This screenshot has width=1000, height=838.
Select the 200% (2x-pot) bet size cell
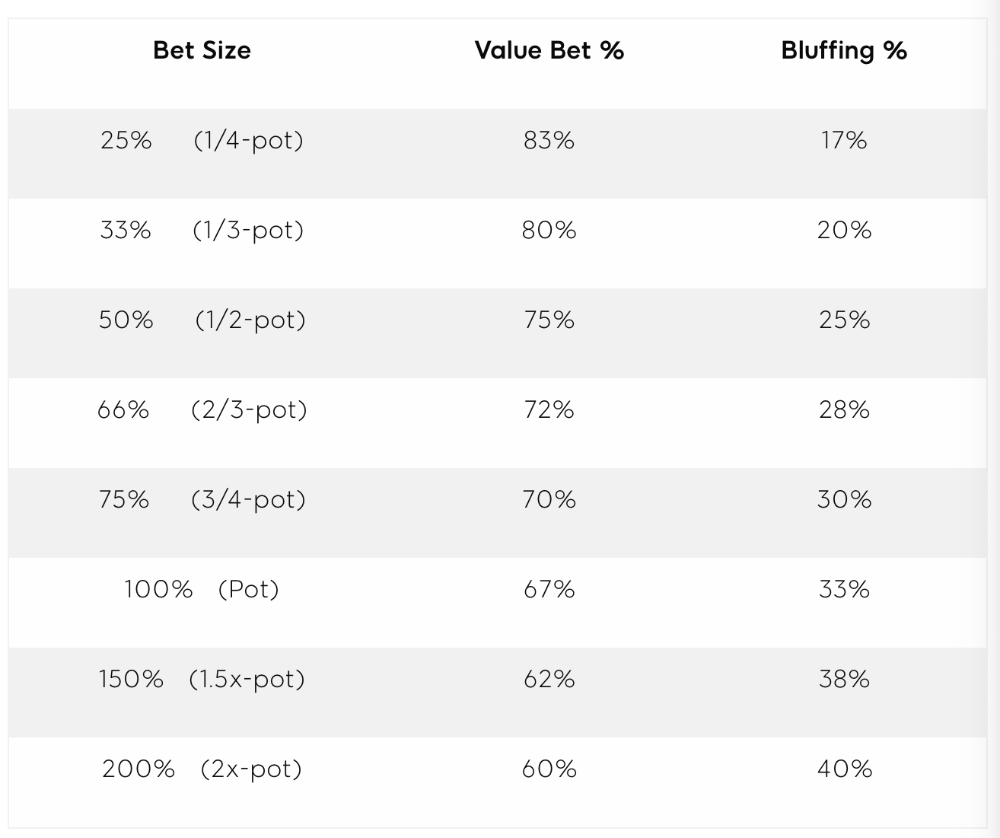[x=202, y=769]
